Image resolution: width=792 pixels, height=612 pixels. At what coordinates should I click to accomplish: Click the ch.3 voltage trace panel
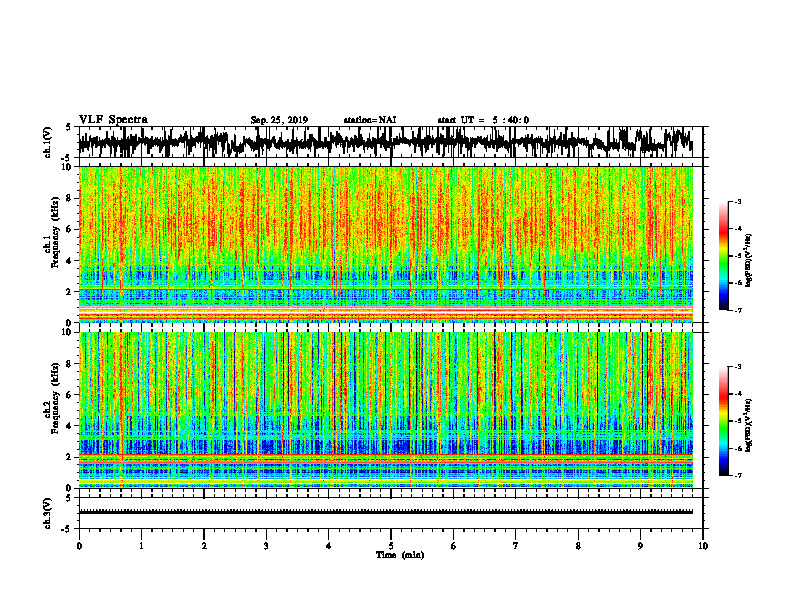(391, 513)
